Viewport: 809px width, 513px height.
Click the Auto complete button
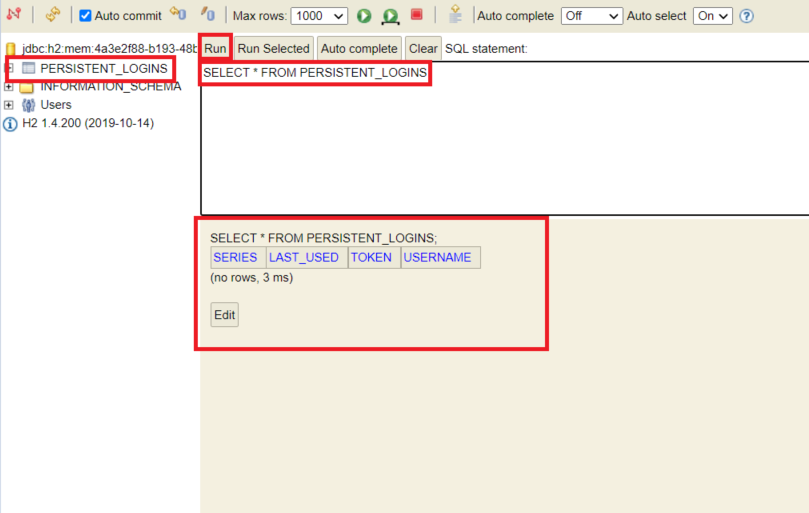coord(359,49)
